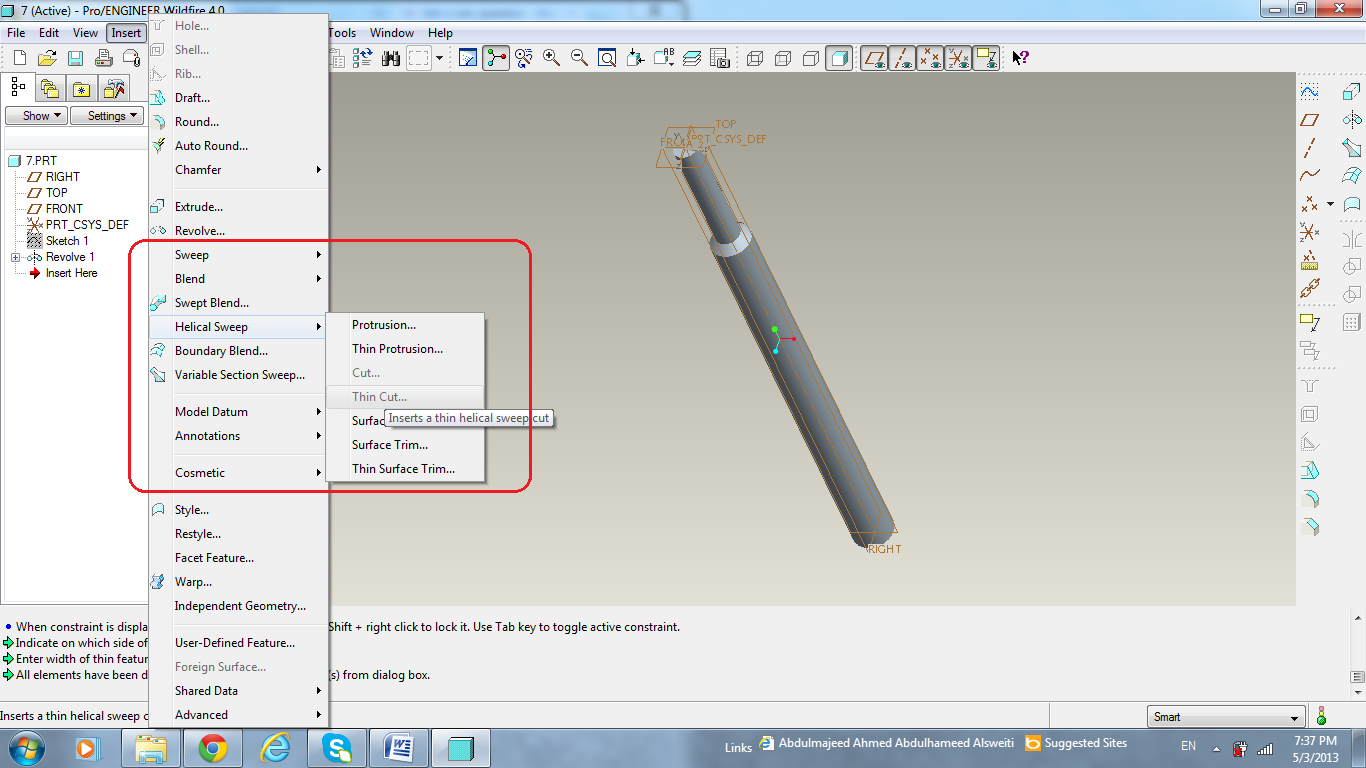Open the Smart selection filter dropdown

coord(1228,717)
